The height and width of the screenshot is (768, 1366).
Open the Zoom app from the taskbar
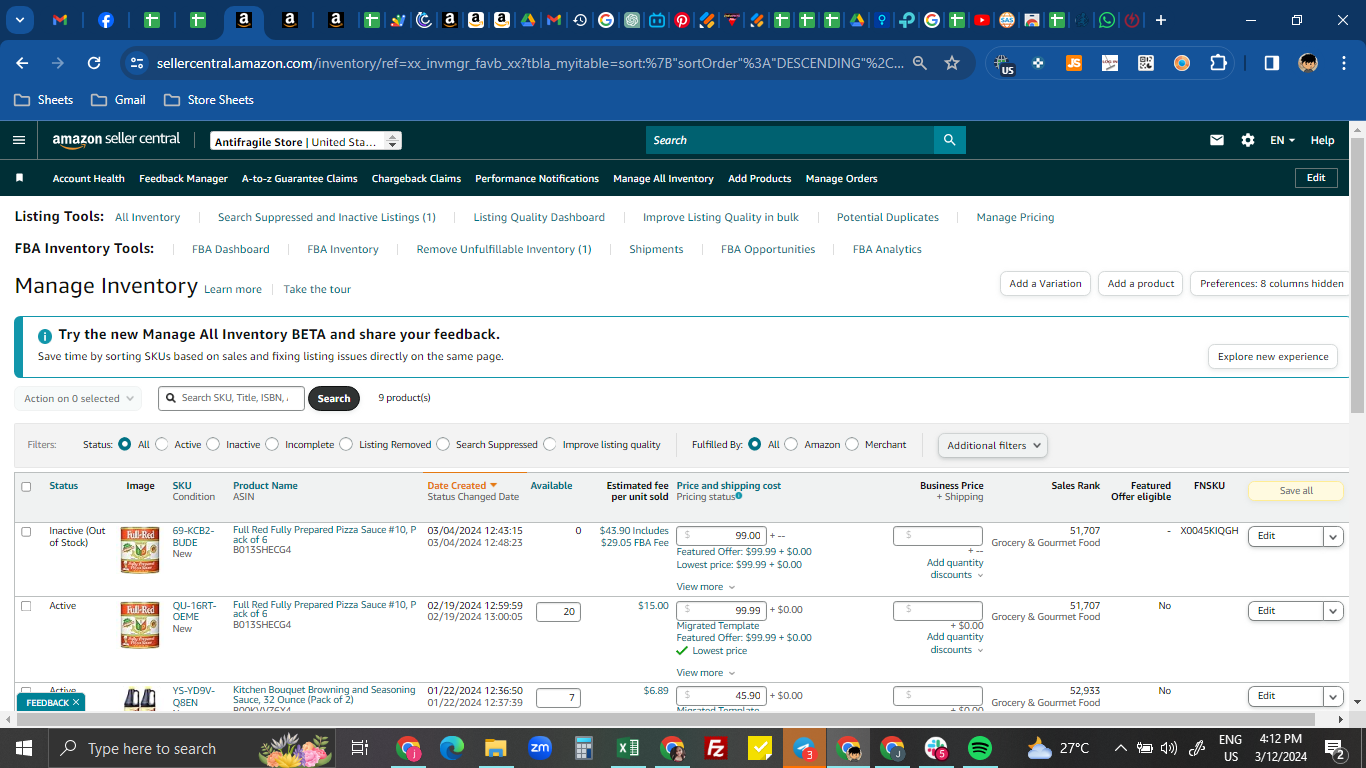(540, 748)
